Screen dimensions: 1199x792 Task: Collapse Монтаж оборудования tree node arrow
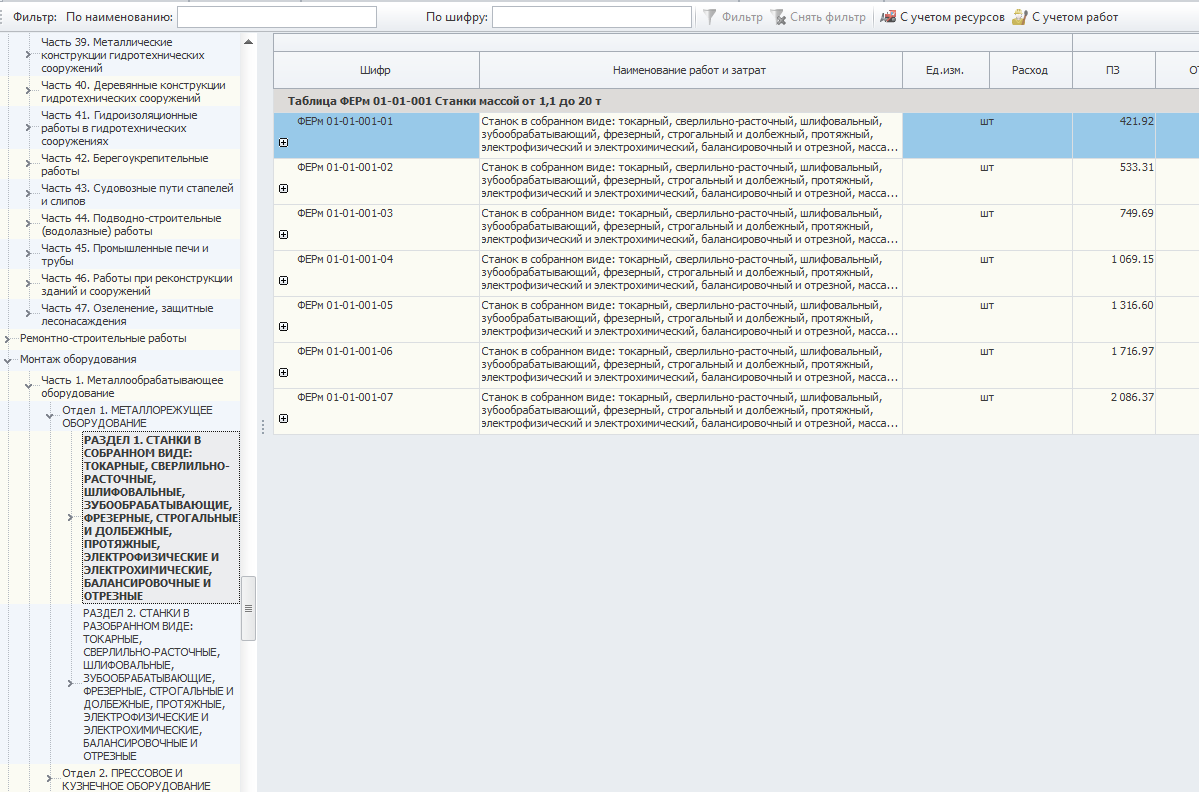8,359
